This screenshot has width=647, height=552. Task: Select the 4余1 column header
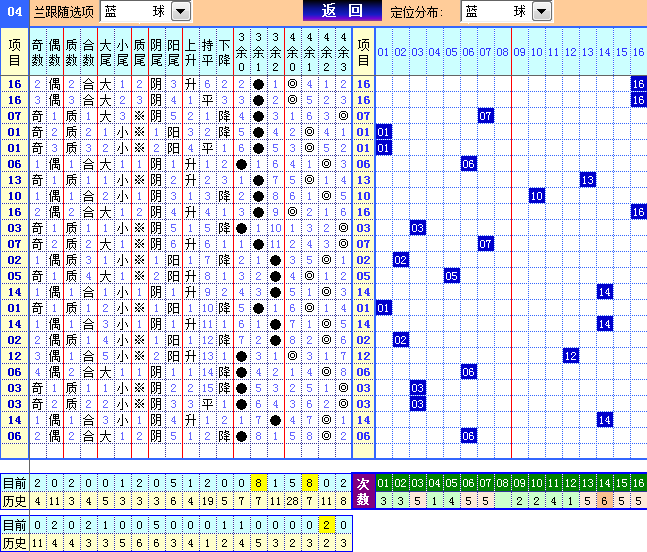(x=309, y=52)
